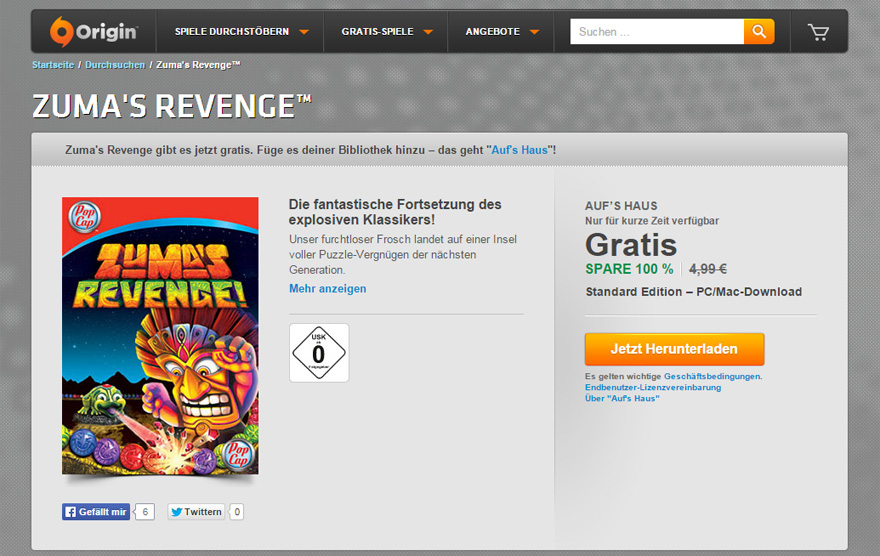
Task: Open the ANGEBOTE menu
Action: (x=493, y=31)
